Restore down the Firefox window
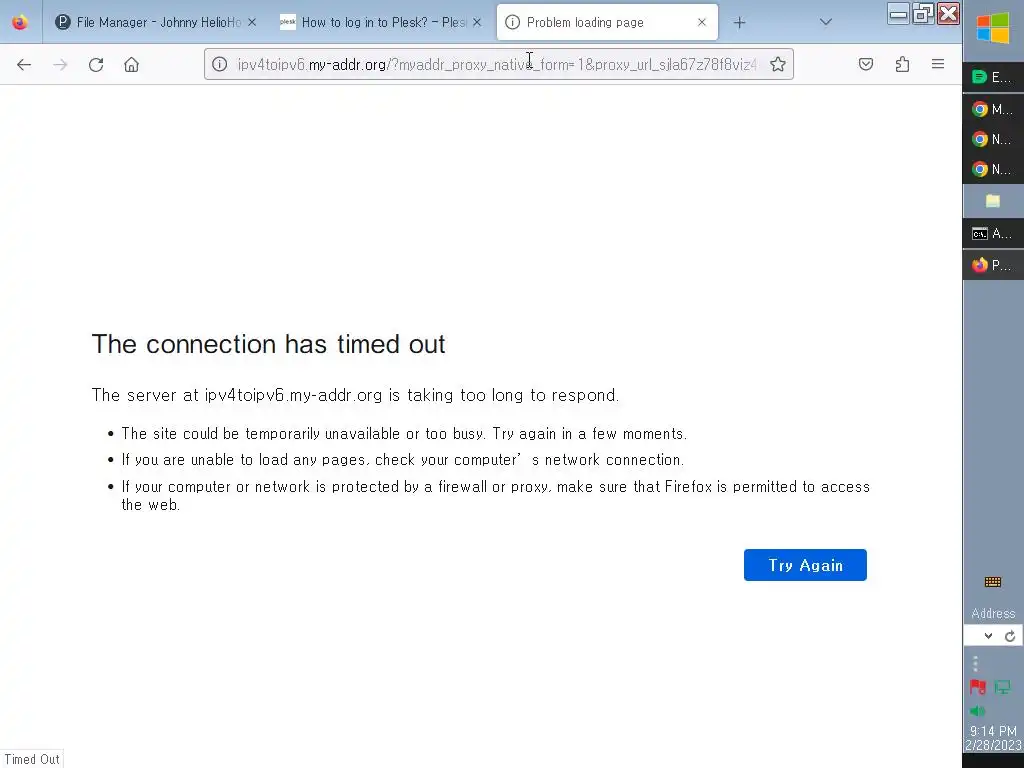The width and height of the screenshot is (1024, 768). (x=923, y=13)
